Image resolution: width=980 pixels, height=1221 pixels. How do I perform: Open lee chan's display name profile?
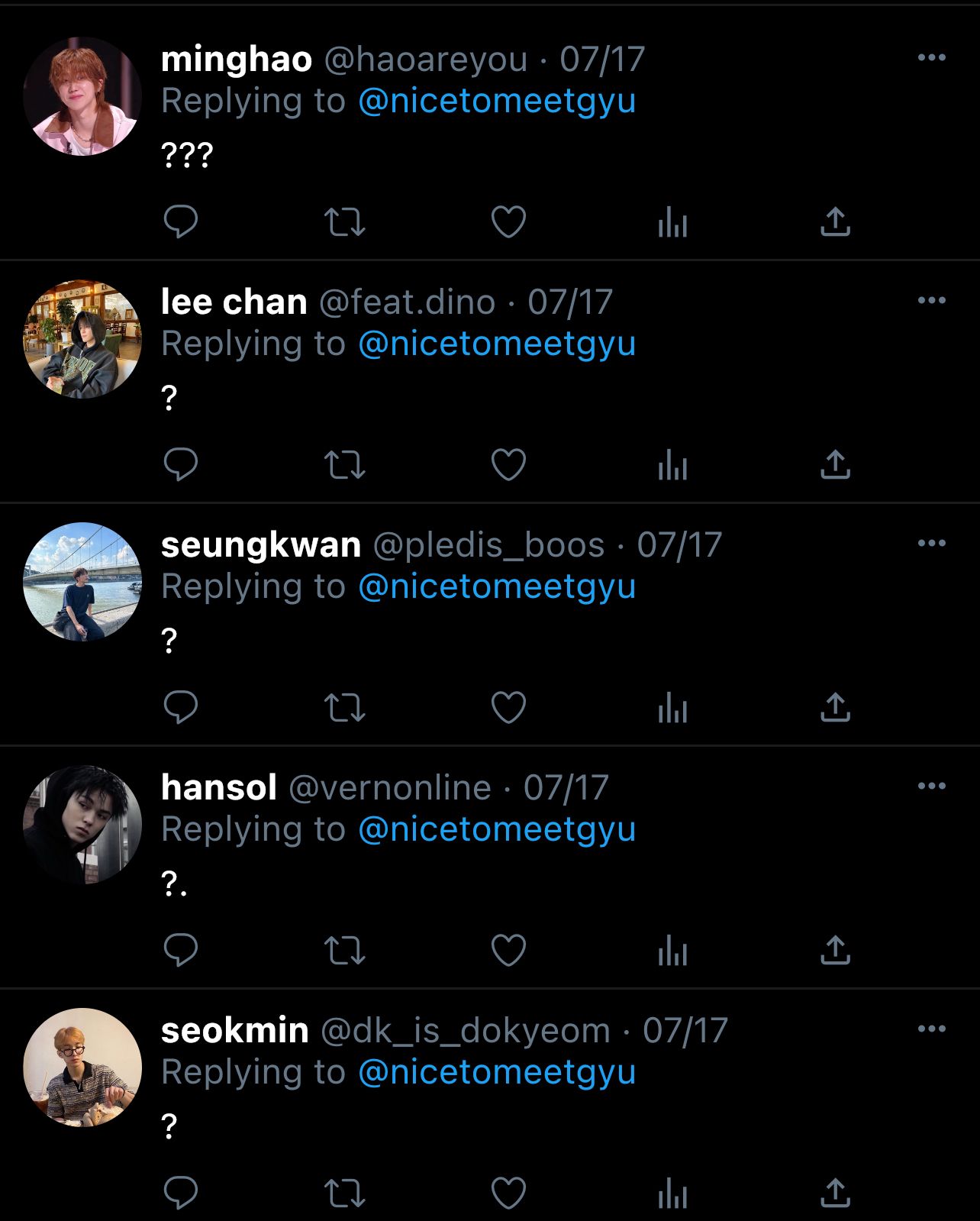(234, 302)
